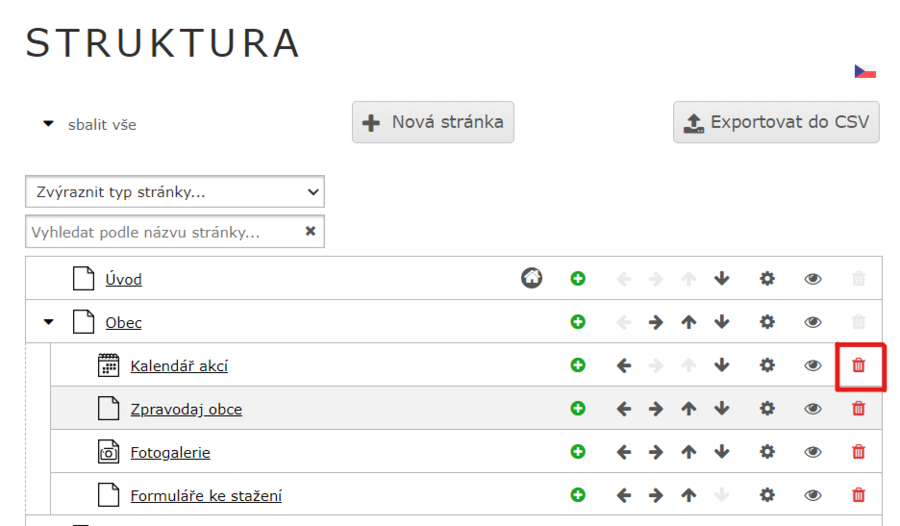
Task: Click the homepage icon in Úvod row
Action: coord(532,279)
